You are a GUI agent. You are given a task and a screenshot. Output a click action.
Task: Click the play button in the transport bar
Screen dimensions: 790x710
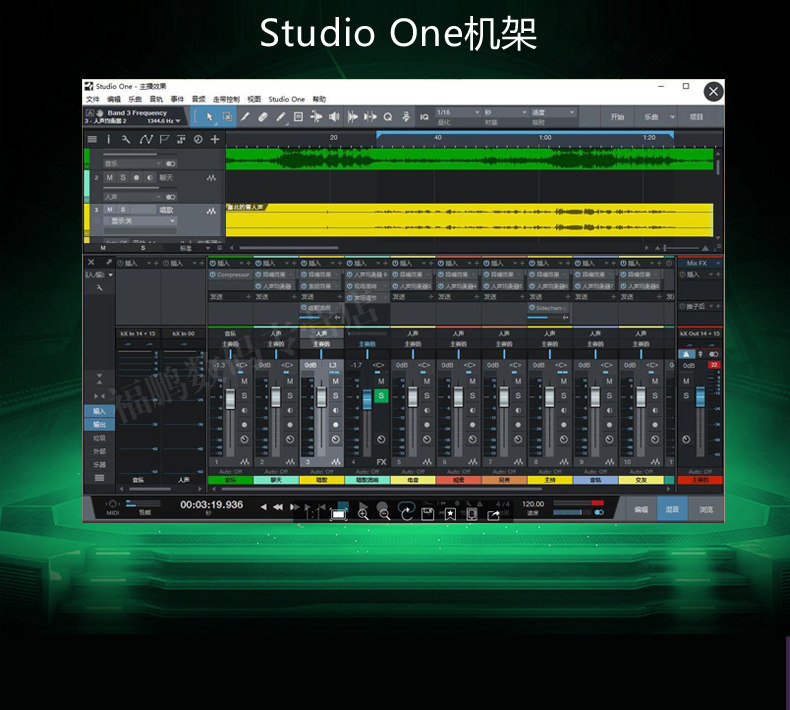tap(363, 505)
